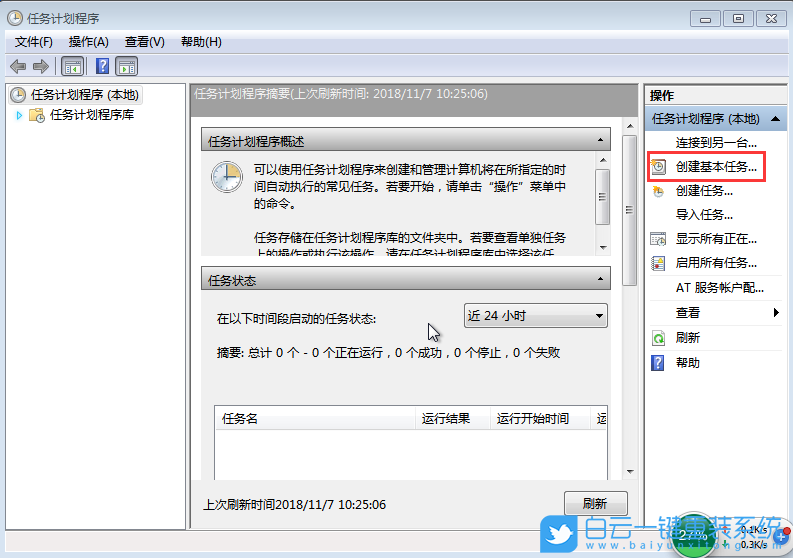Open the 近 24 小时 time range dropdown
The width and height of the screenshot is (793, 558).
[x=536, y=316]
